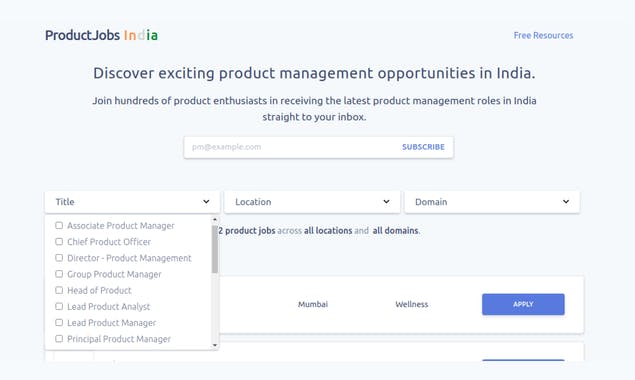Click the 'Discover exciting product management' headline

(314, 73)
